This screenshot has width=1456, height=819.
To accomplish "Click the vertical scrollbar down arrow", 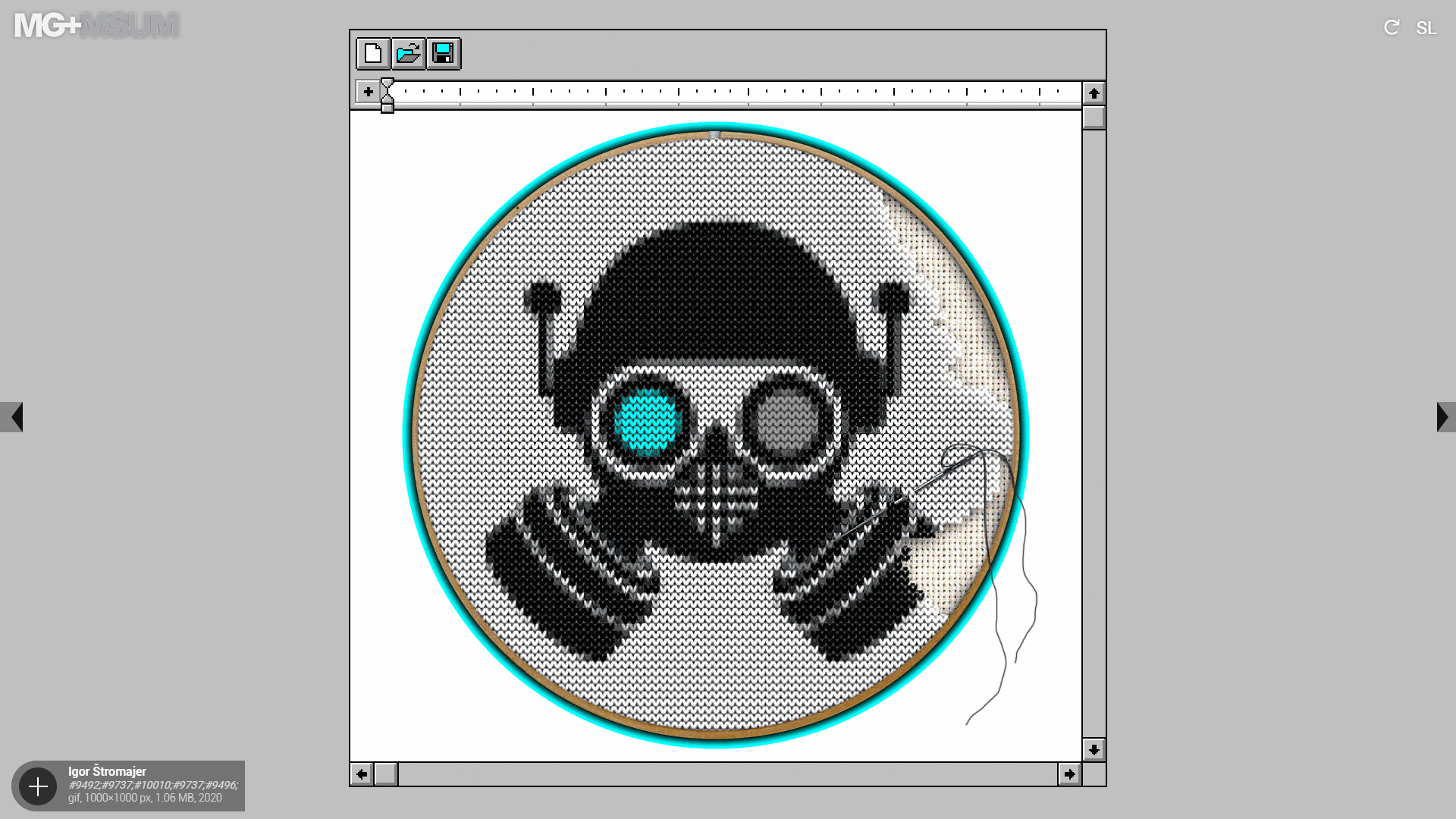I will (x=1094, y=750).
